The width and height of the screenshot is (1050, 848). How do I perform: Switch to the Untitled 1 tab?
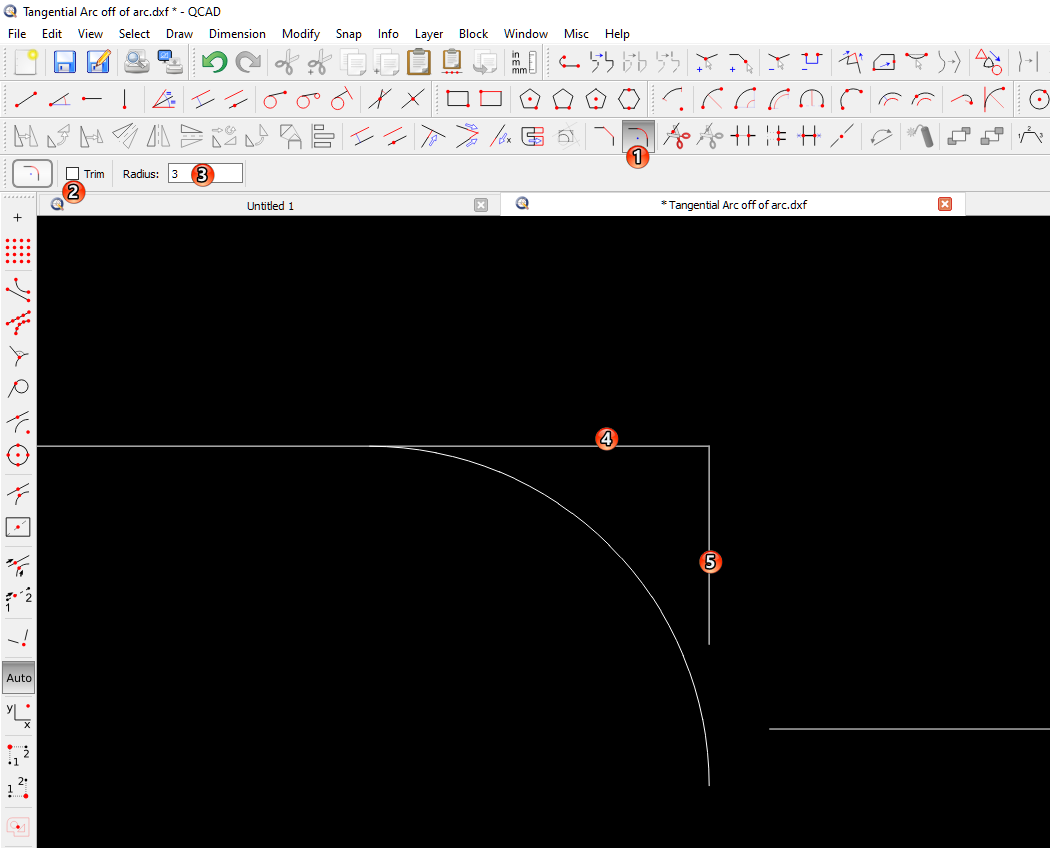(x=270, y=205)
